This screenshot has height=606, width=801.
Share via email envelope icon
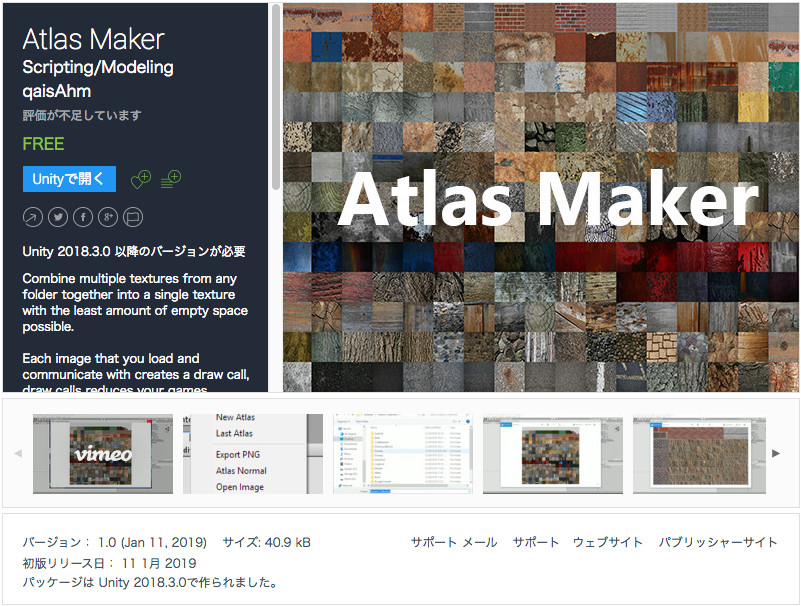tap(133, 217)
